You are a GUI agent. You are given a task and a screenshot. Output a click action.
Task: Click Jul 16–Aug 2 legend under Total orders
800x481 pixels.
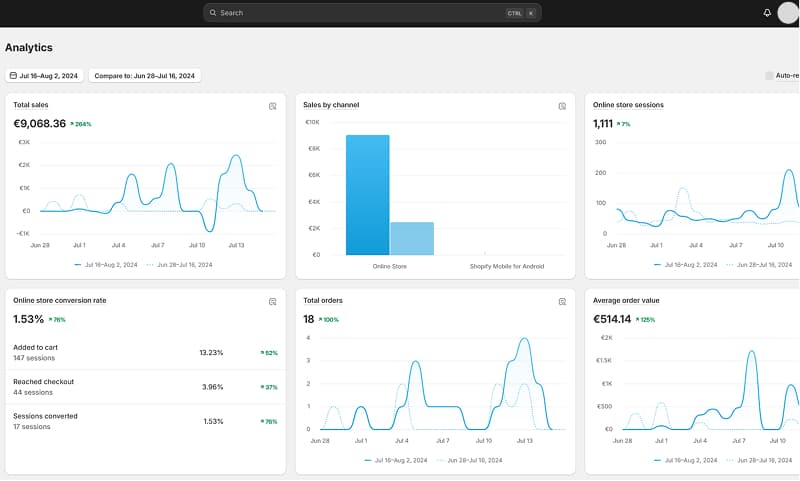pos(396,460)
